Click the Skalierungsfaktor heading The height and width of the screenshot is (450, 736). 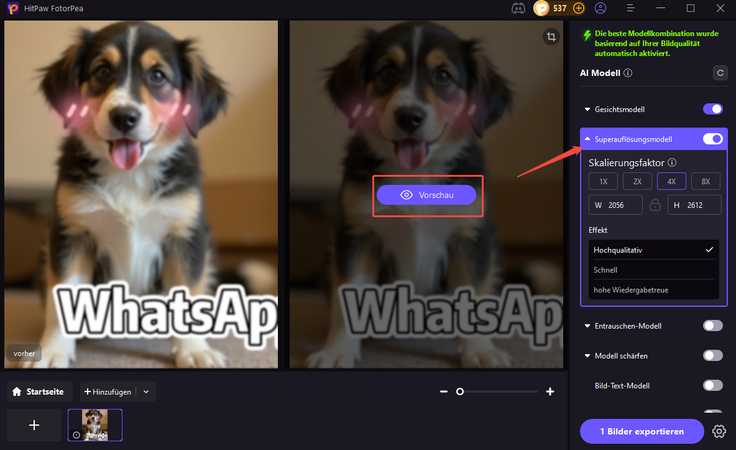[626, 163]
